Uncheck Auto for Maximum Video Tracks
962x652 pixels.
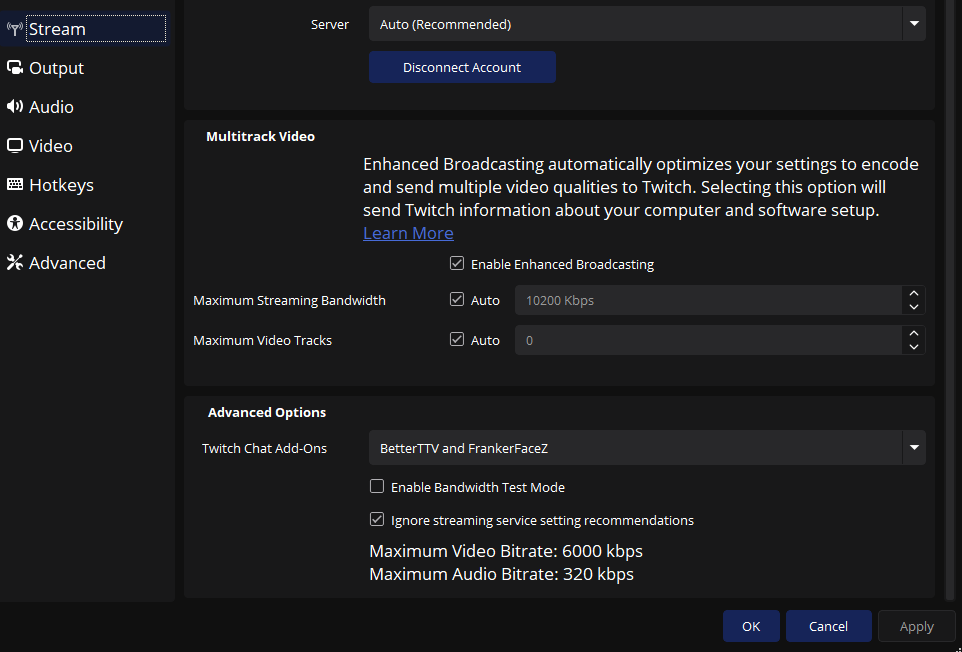pos(456,339)
